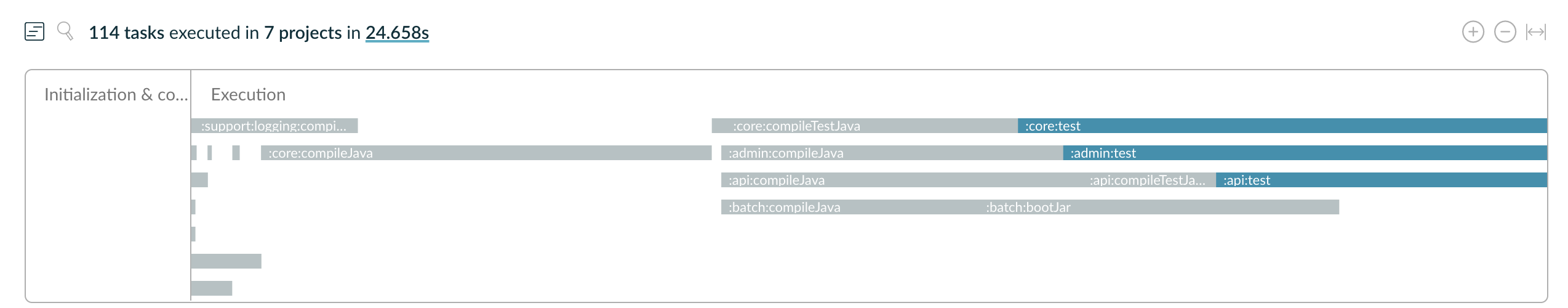Viewport: 1568px width, 308px height.
Task: Open the task list view icon
Action: [x=34, y=31]
